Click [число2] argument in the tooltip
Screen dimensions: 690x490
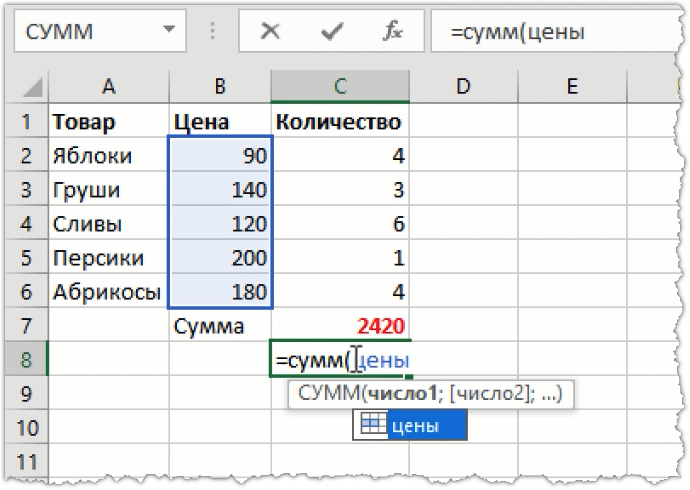pyautogui.click(x=489, y=393)
